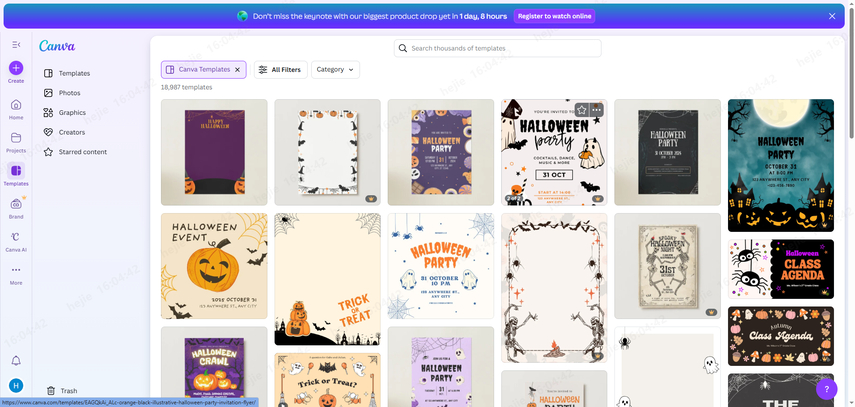Viewport: 855px width, 407px height.
Task: Click the crown badge on dancing skeletons template
Action: 712,312
